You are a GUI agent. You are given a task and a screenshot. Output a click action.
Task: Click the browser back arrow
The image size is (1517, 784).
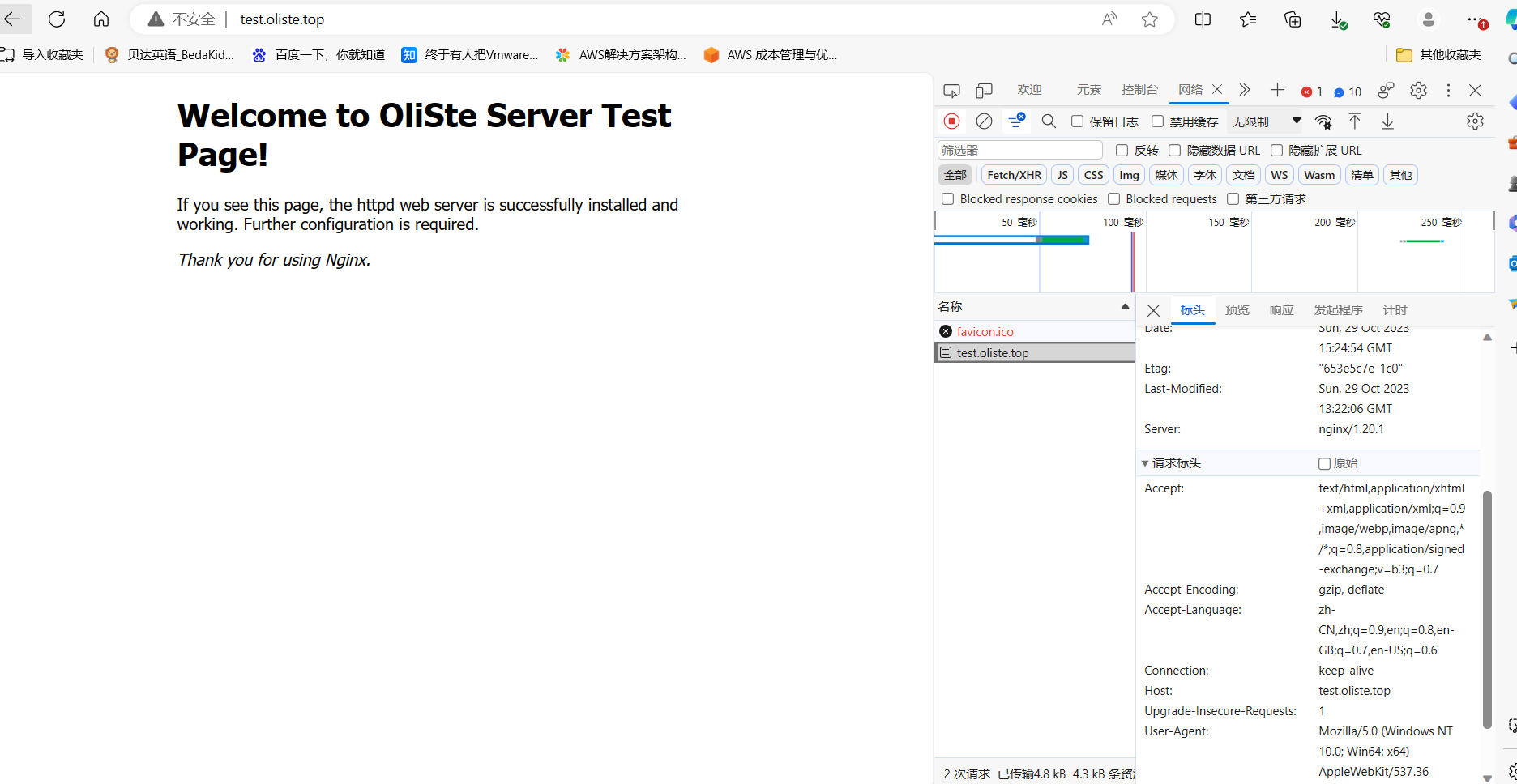(12, 19)
